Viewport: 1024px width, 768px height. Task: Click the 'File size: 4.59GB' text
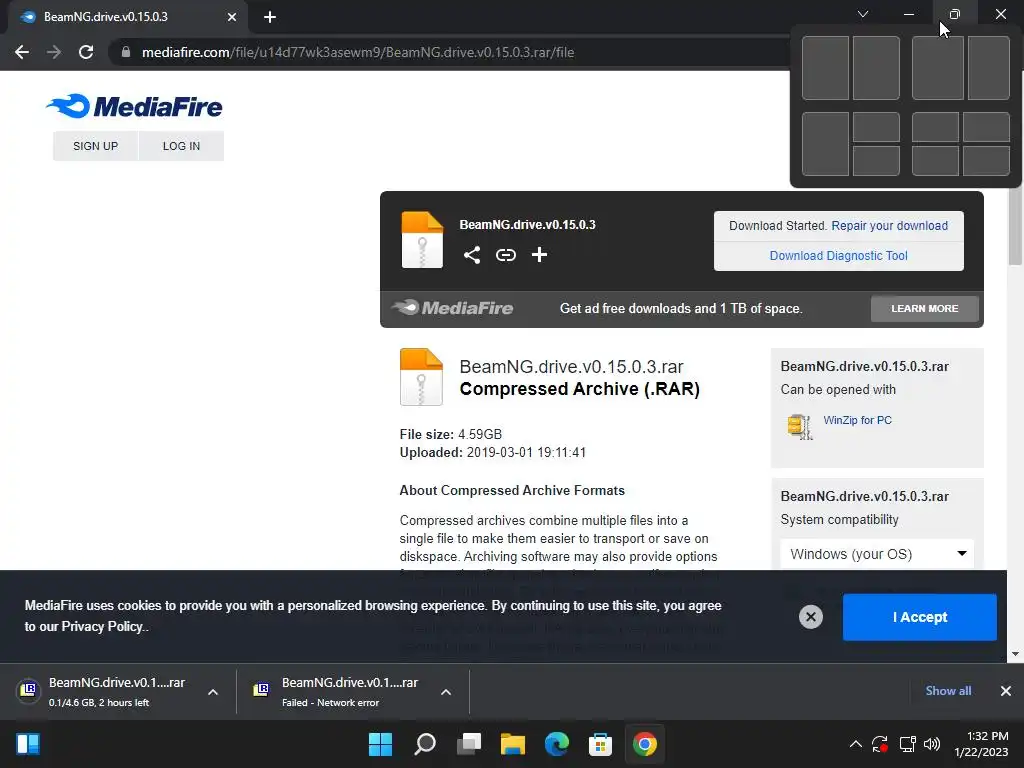tap(451, 434)
